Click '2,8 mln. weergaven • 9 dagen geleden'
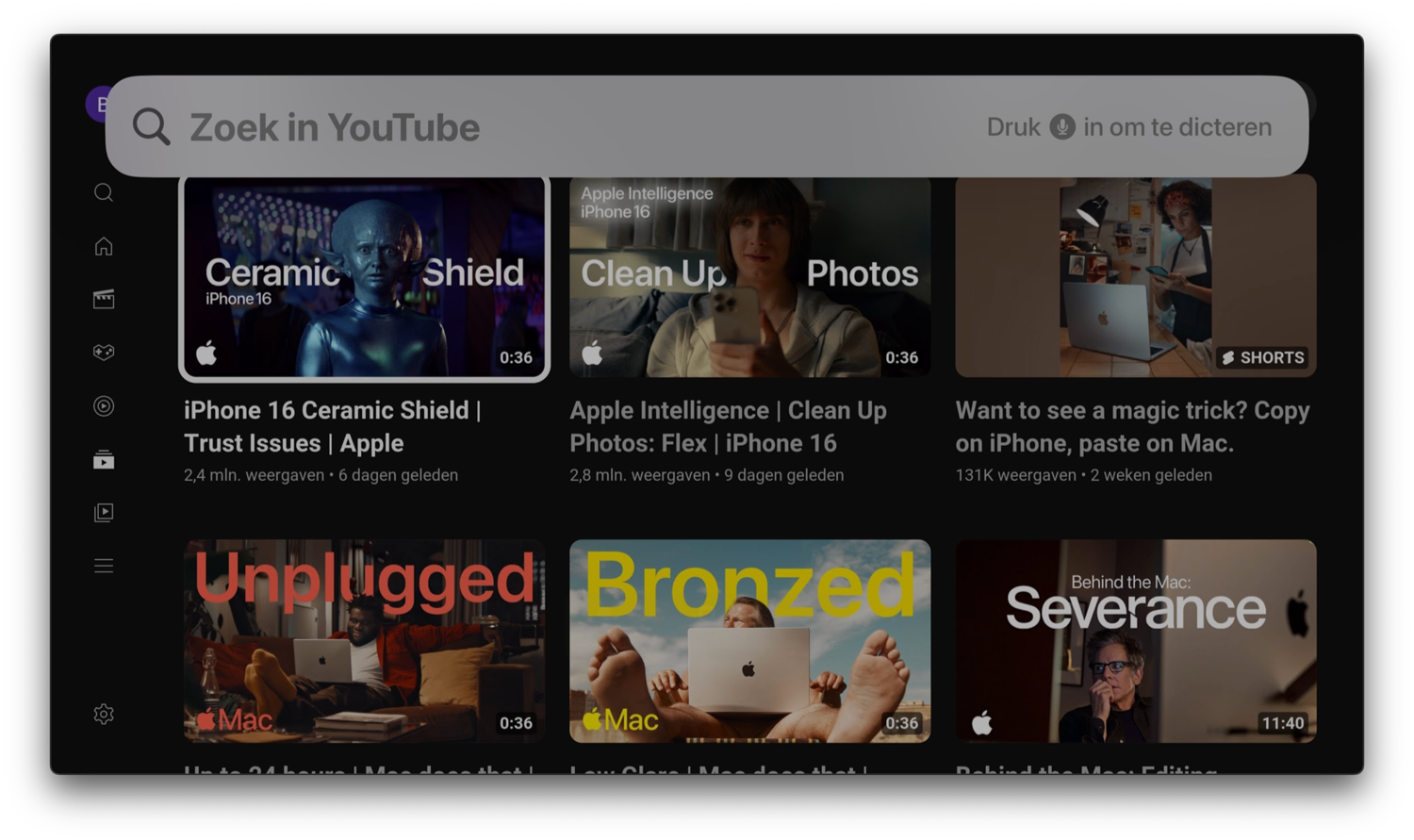1414x840 pixels. click(x=706, y=475)
